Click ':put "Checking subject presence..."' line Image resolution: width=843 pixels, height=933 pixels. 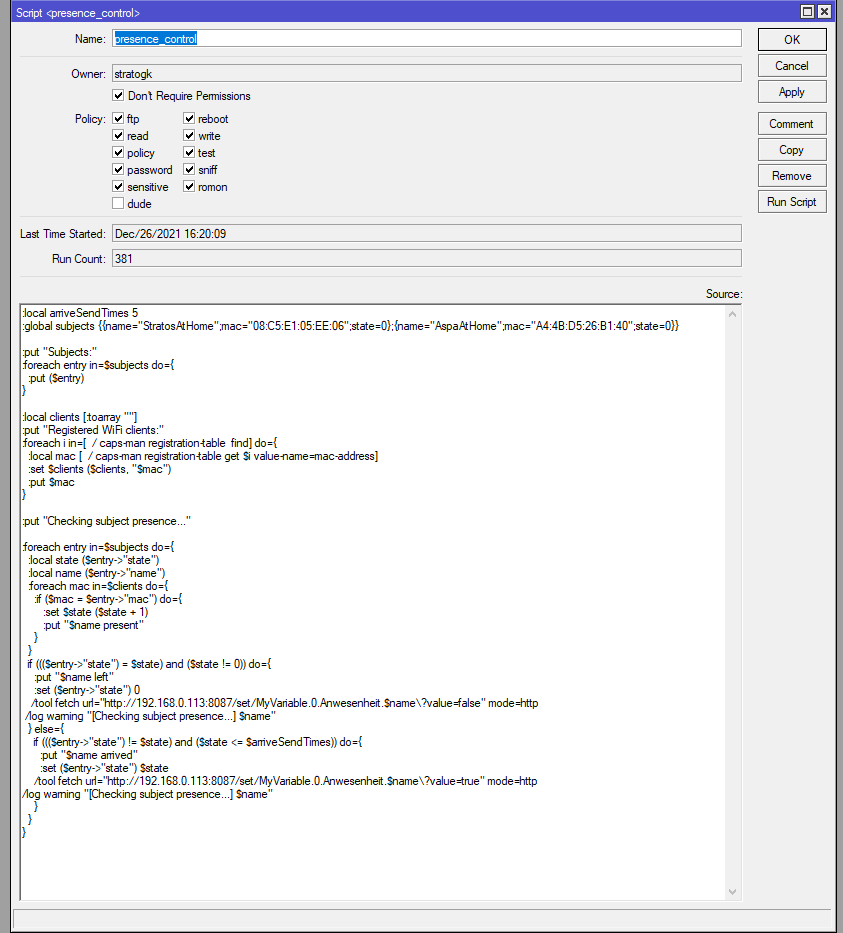106,521
